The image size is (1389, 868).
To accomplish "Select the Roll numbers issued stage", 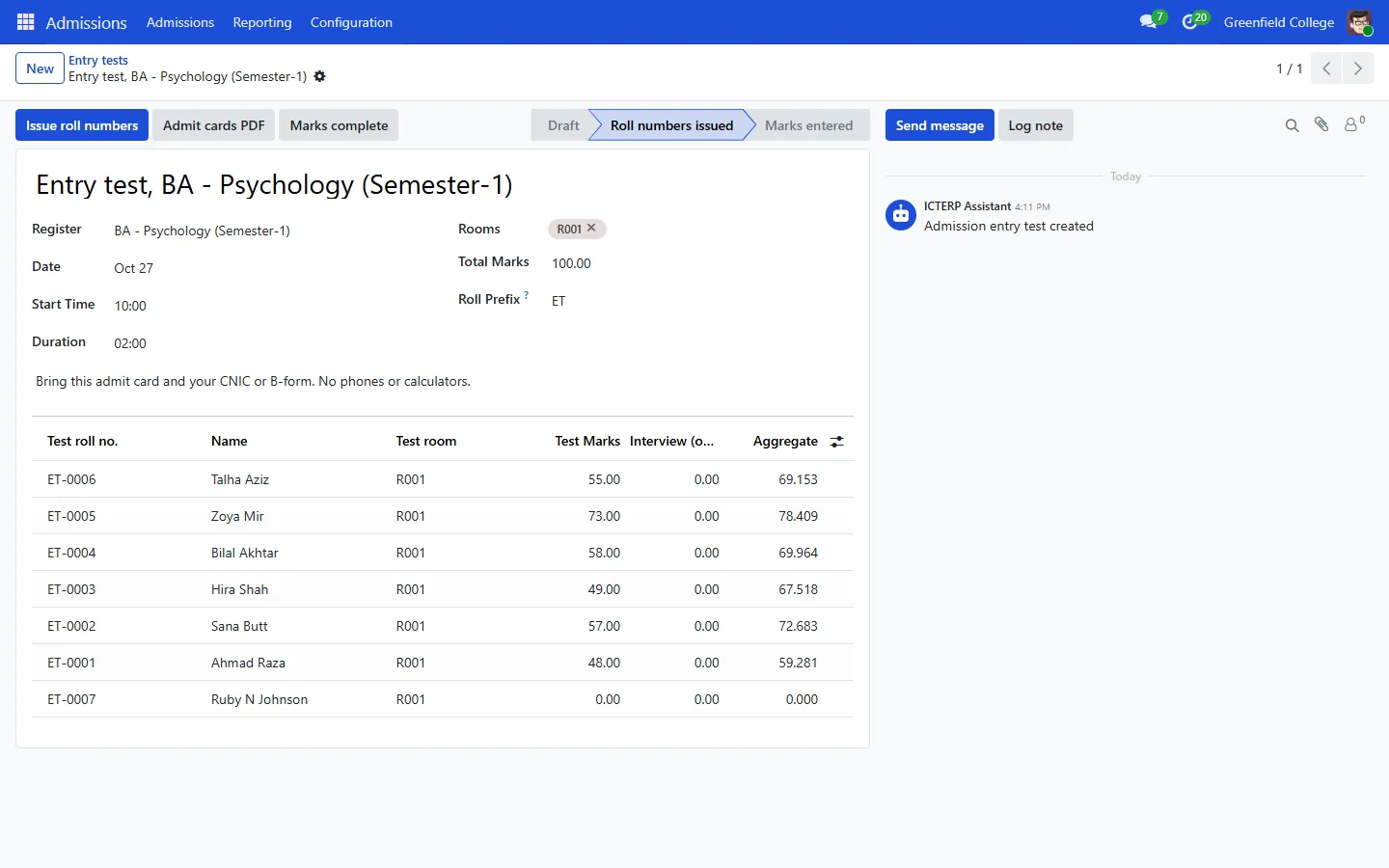I will pos(671,125).
